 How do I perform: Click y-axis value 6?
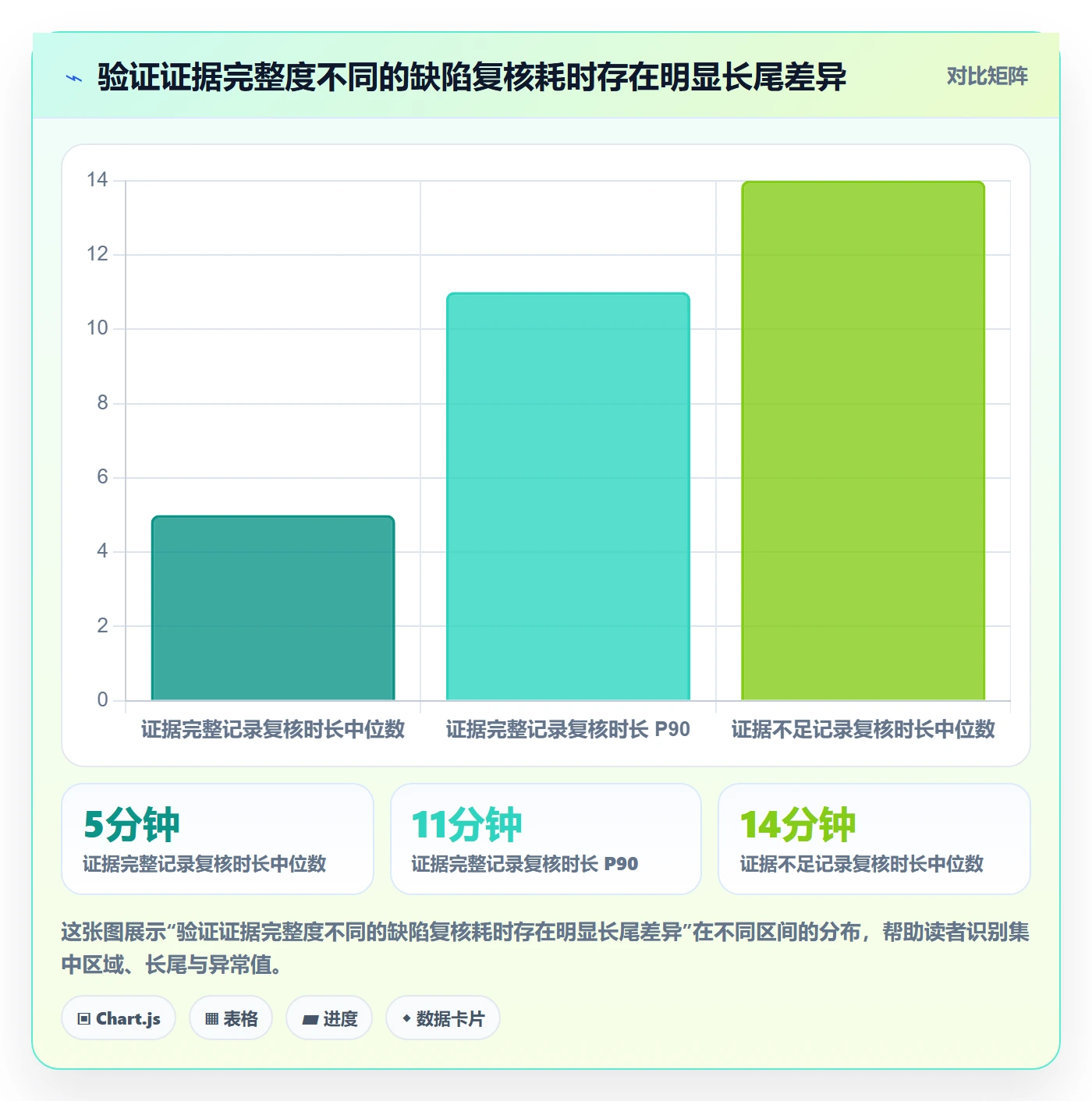click(x=102, y=477)
